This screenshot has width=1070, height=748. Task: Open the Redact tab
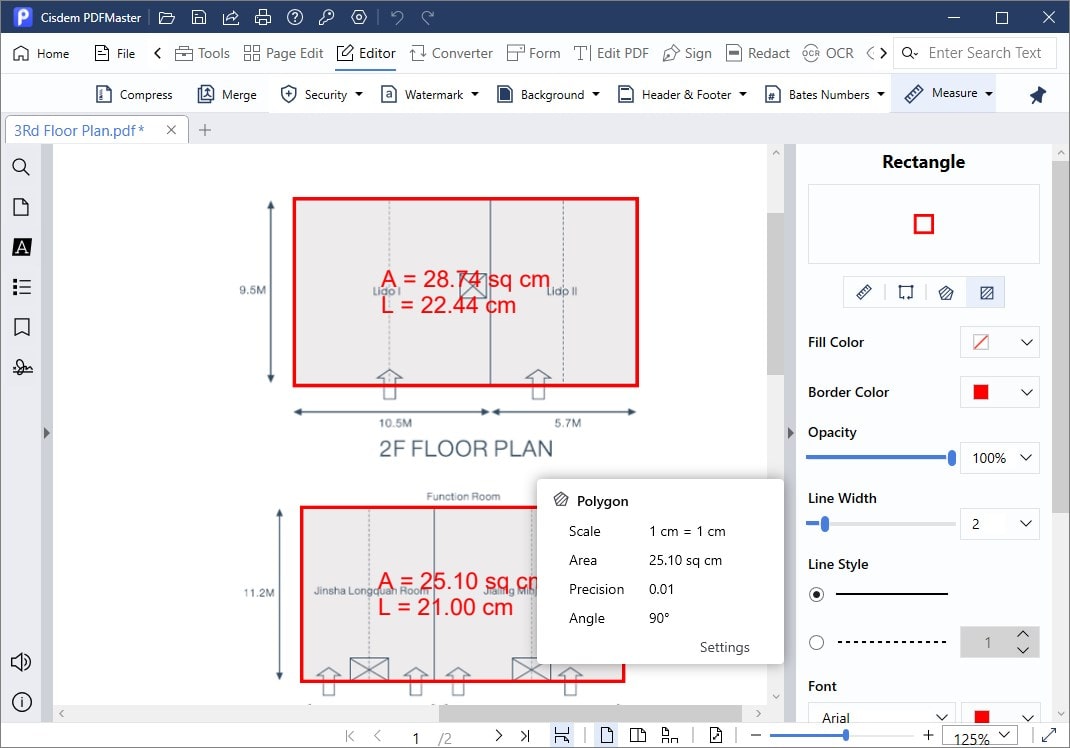pos(757,53)
